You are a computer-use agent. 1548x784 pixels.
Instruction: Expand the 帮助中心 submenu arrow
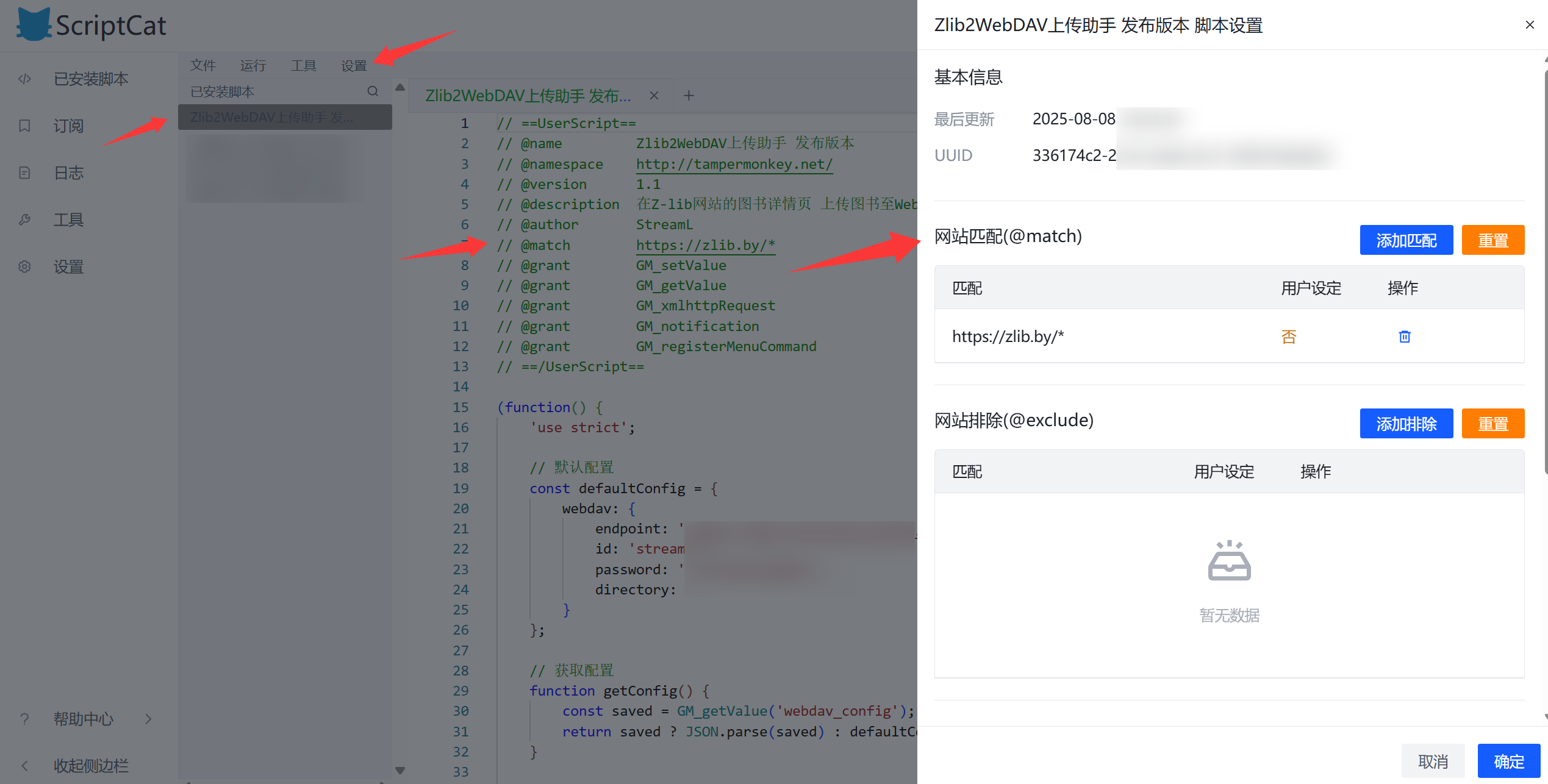(x=148, y=719)
